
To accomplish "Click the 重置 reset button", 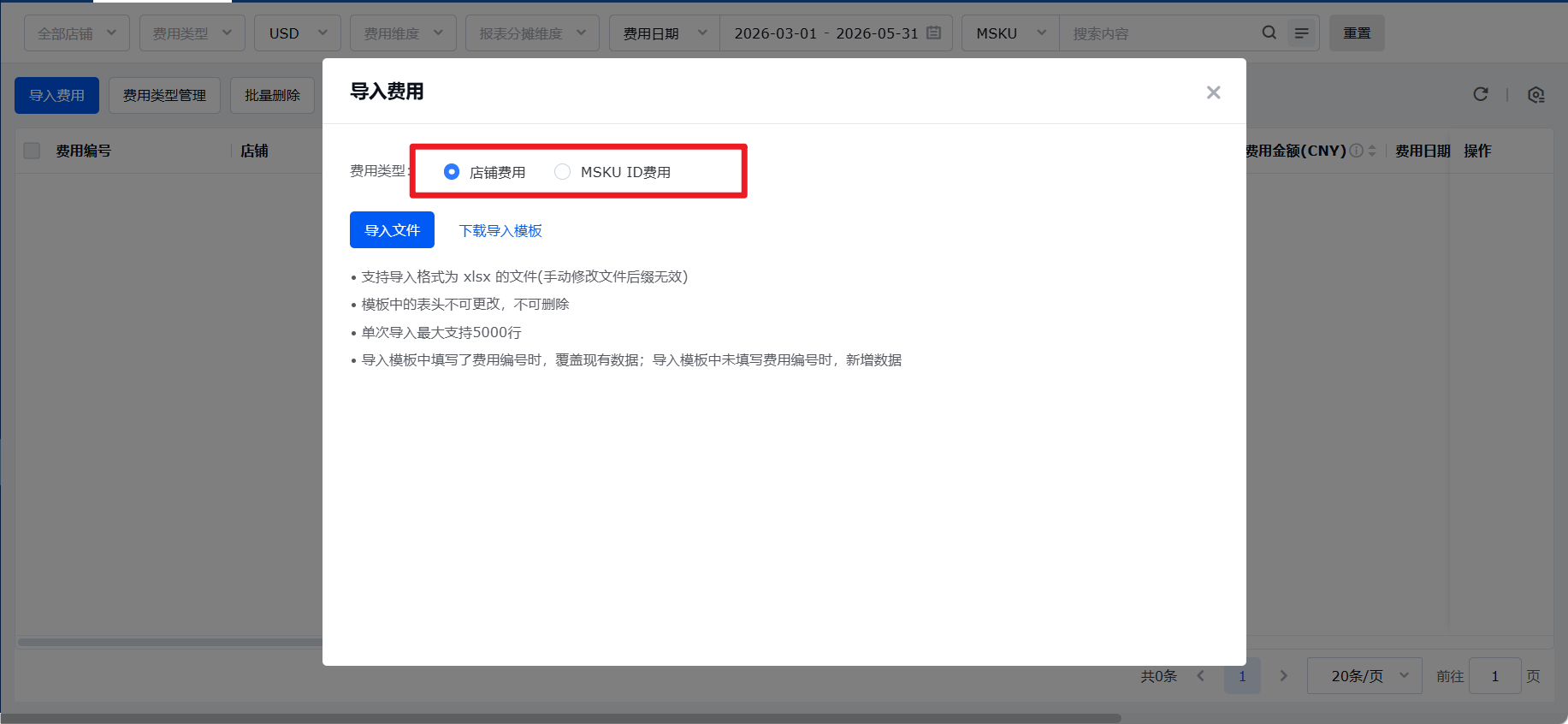I will pos(1356,33).
